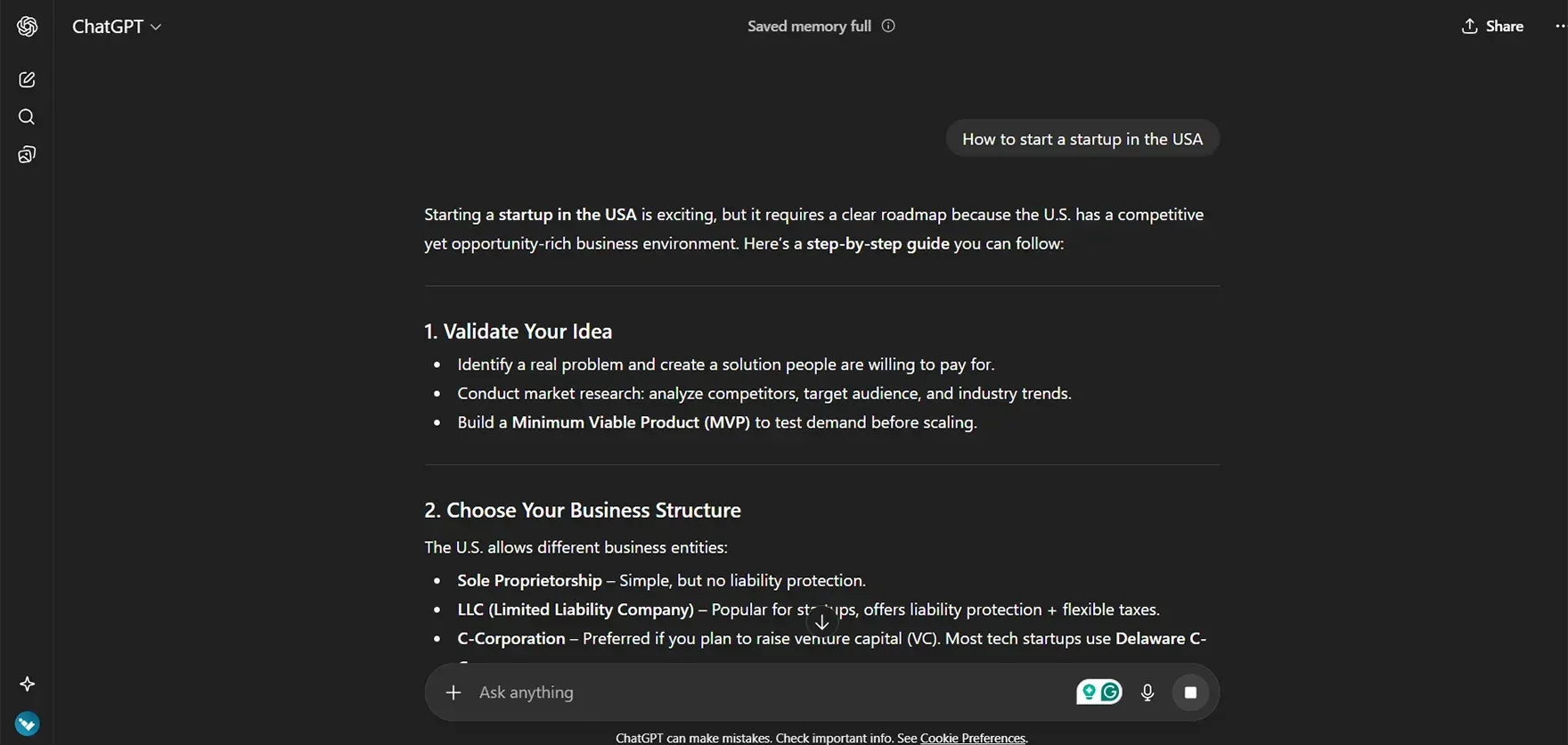Share the current conversation
Screen dimensions: 1568x745
point(1492,26)
